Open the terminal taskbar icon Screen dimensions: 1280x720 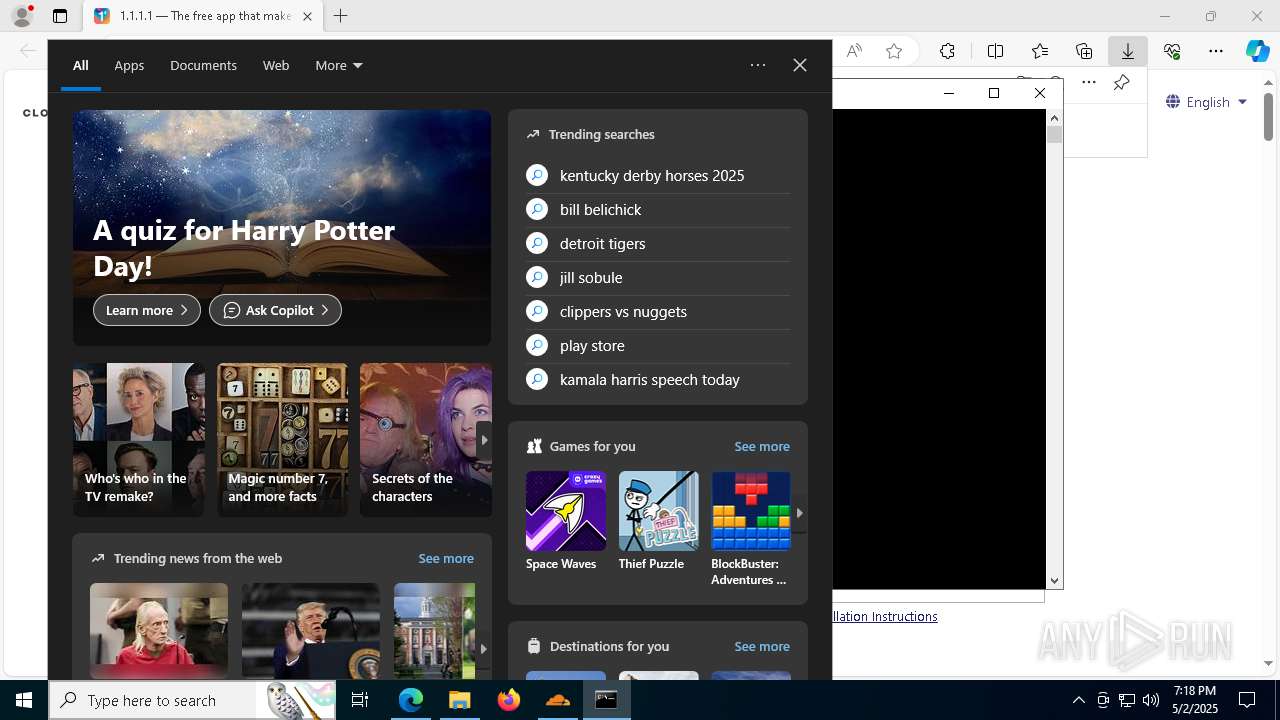pos(607,700)
